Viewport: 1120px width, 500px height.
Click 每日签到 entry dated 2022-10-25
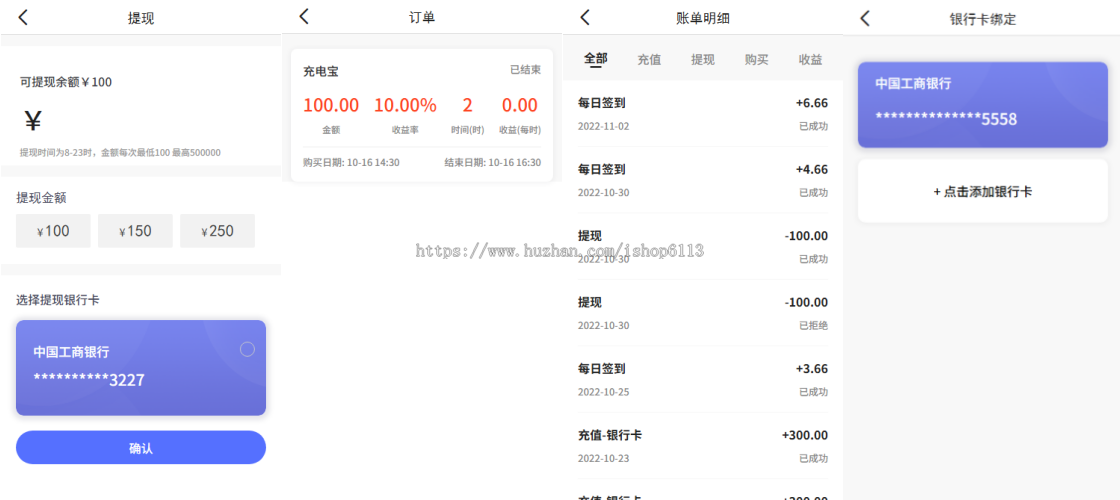[x=703, y=379]
